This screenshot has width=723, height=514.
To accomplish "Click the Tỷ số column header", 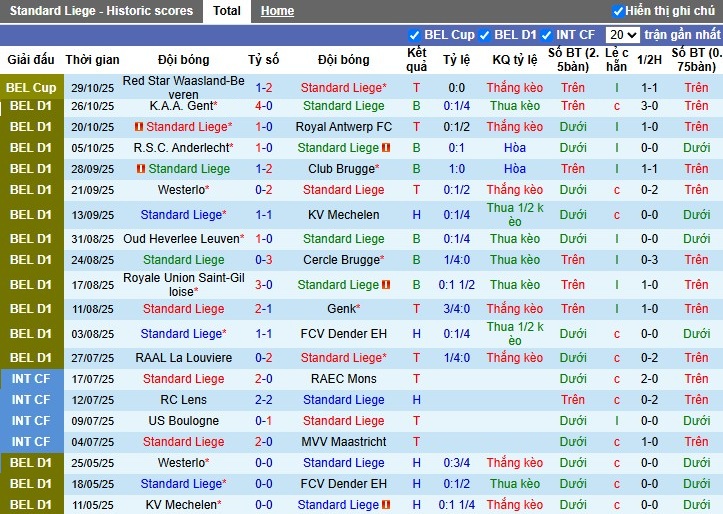I will pyautogui.click(x=264, y=59).
